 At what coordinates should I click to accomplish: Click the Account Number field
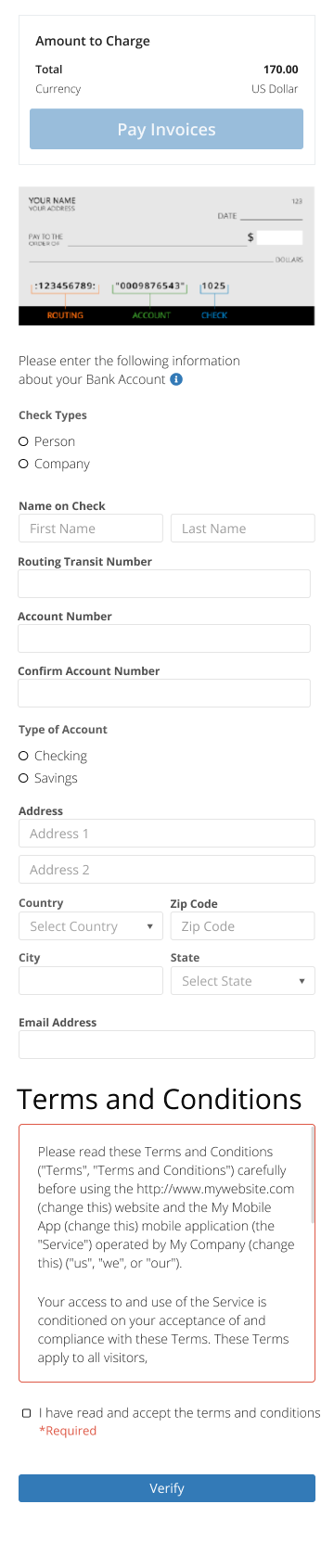164,638
